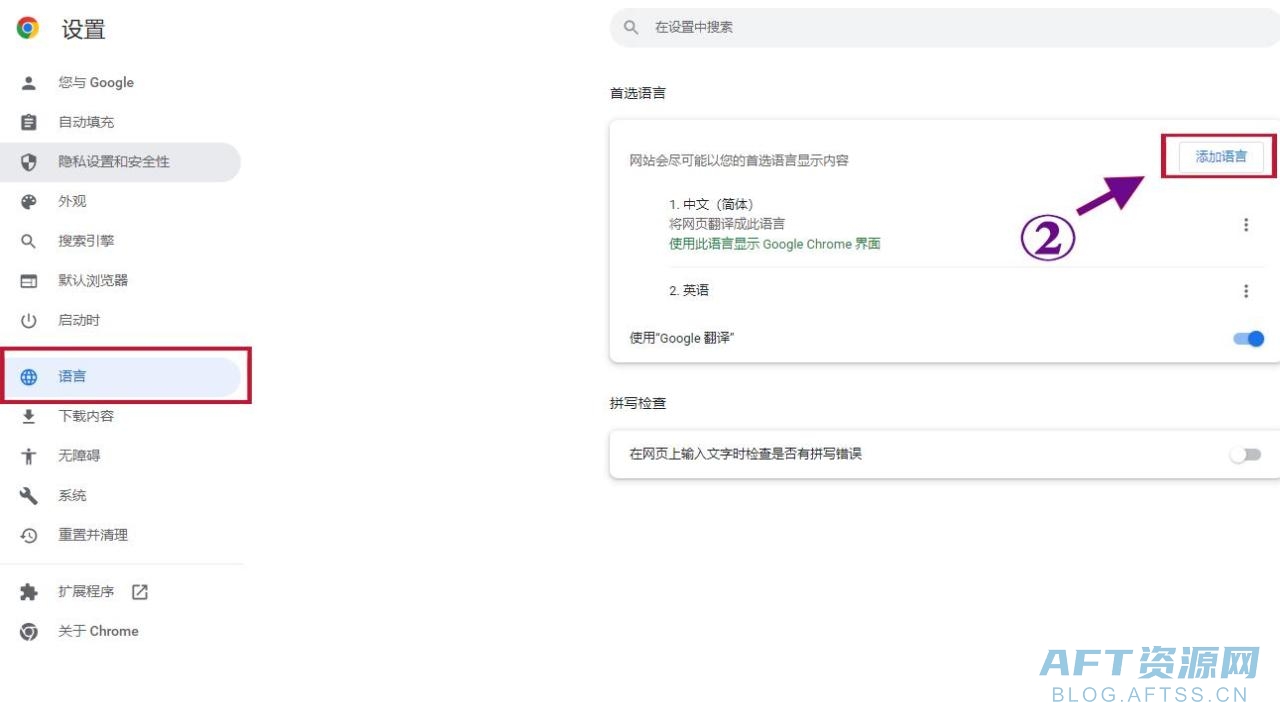Click the 拼写检查 heading
Screen dimensions: 1280x715
click(x=638, y=403)
